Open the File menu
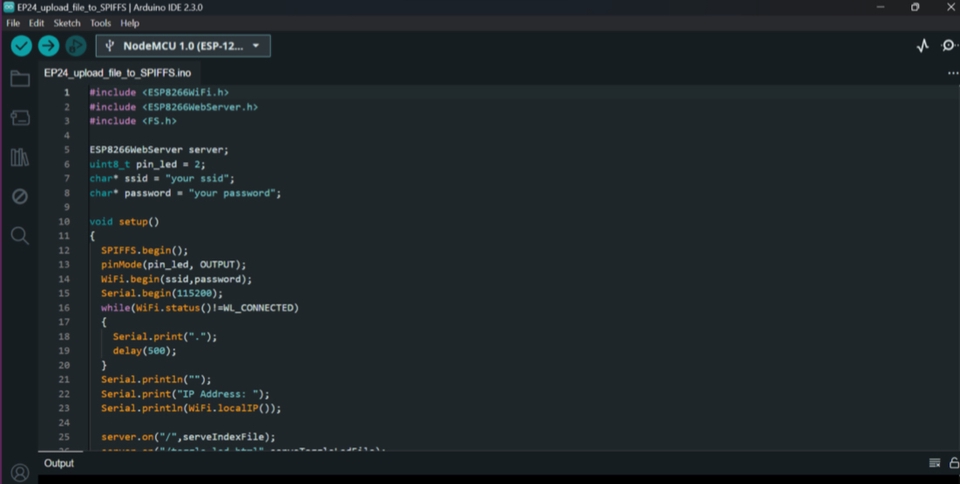The width and height of the screenshot is (960, 484). [x=13, y=23]
